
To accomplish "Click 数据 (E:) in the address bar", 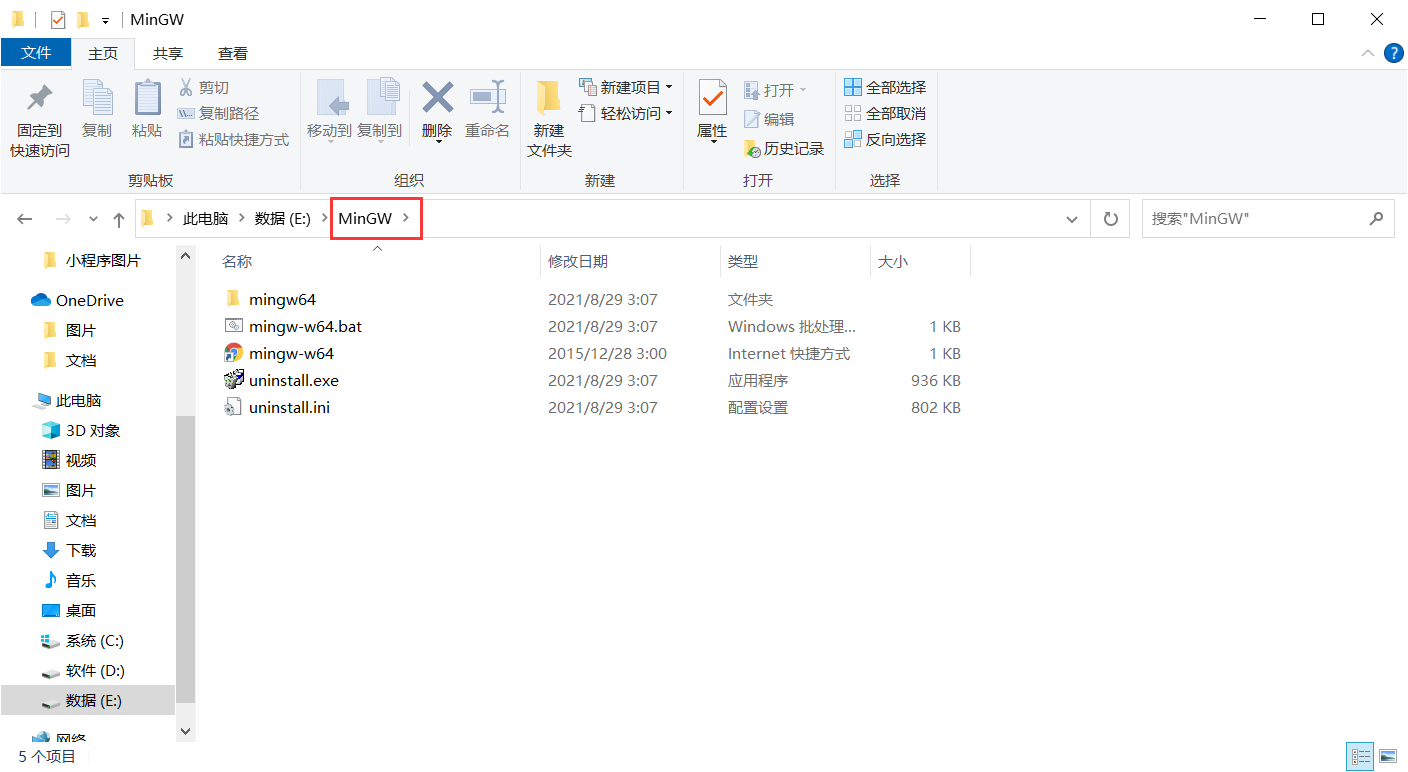I will pos(283,219).
